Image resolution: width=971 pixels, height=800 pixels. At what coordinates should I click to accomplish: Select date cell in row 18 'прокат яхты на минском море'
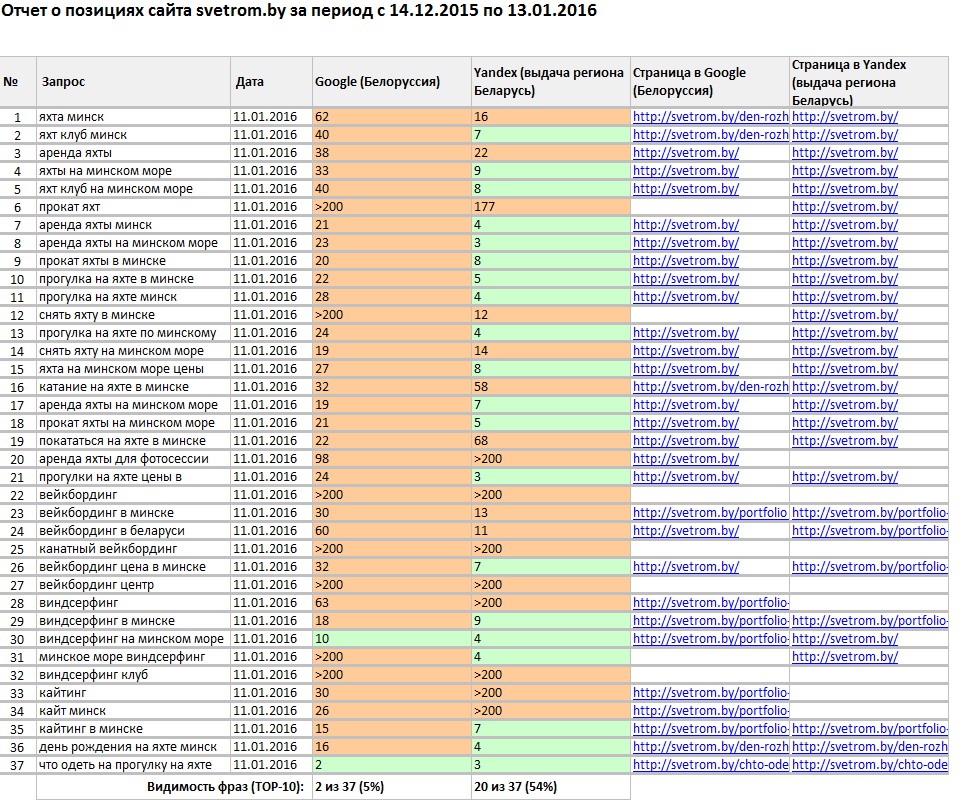(x=271, y=422)
